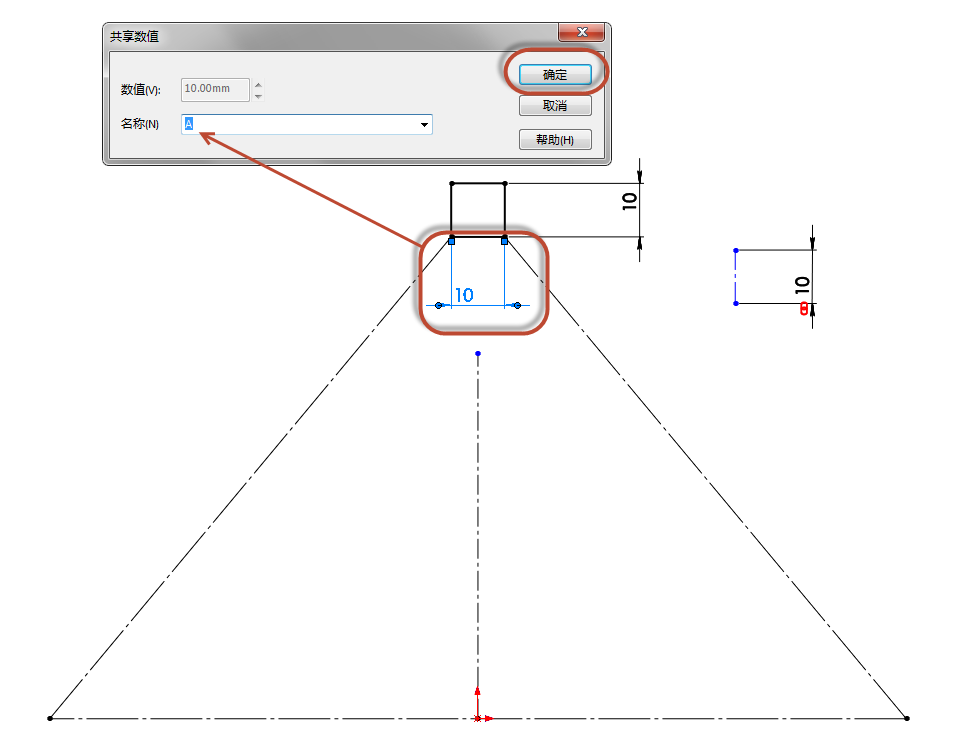Select the red relation icon on right sketch
The image size is (975, 752).
coord(804,308)
